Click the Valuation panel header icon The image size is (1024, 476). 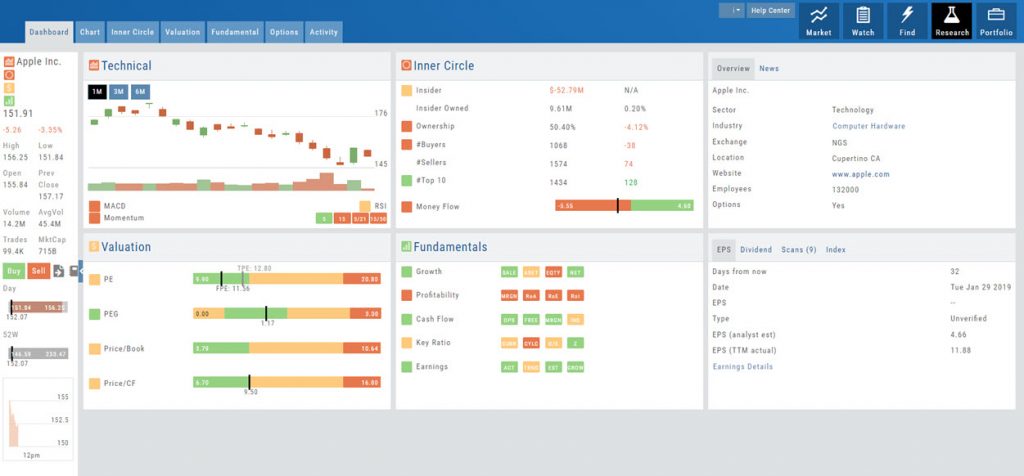coord(93,247)
